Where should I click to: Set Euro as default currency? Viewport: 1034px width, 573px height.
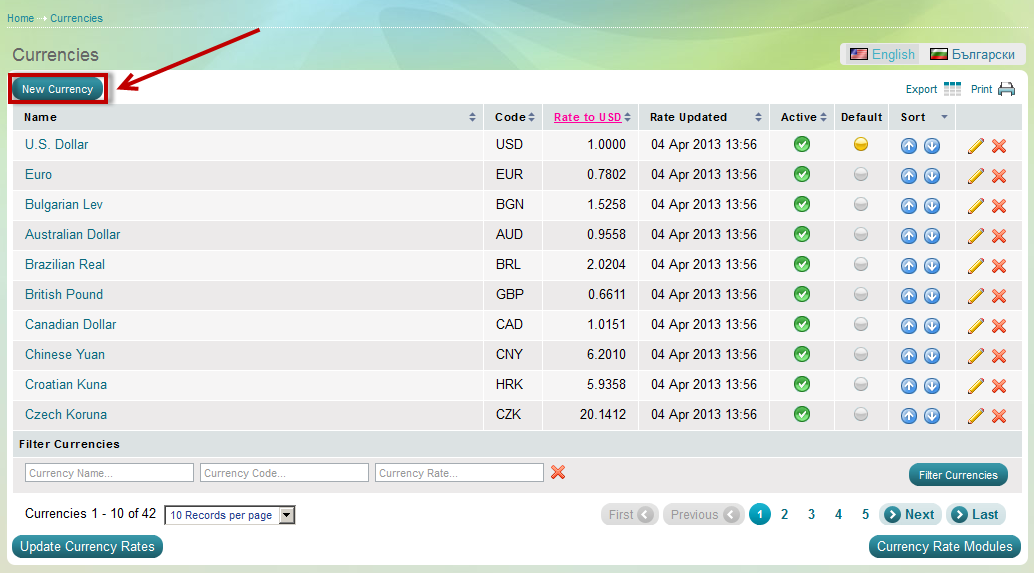coord(861,175)
